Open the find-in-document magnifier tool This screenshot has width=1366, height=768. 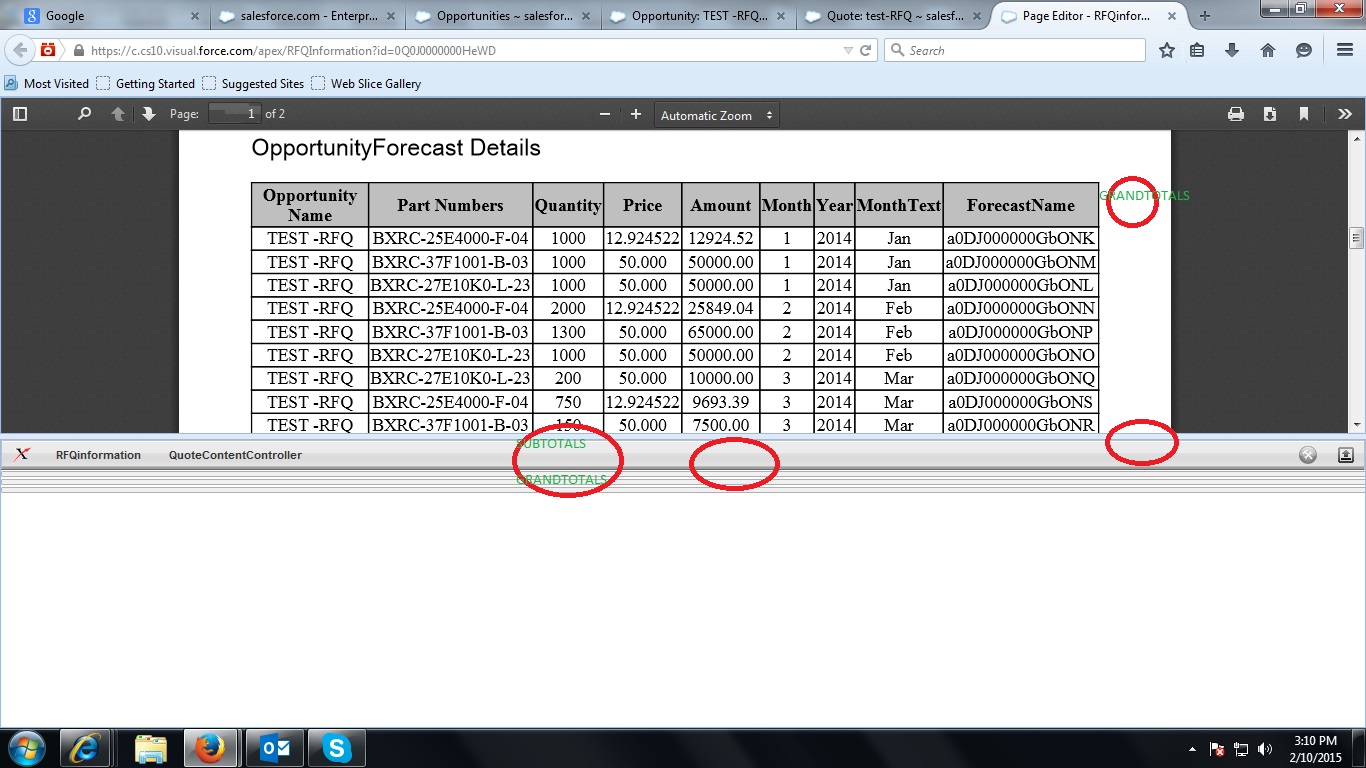(84, 114)
